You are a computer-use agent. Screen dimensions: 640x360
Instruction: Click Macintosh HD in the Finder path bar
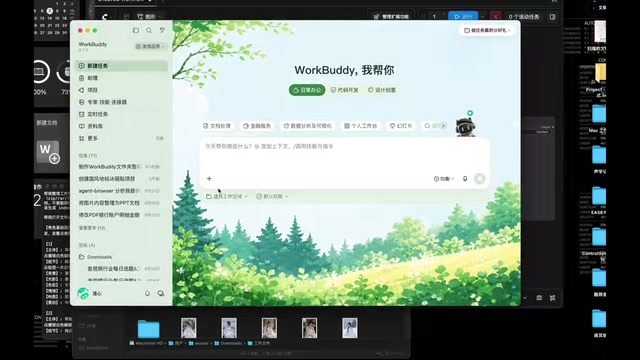coord(146,343)
